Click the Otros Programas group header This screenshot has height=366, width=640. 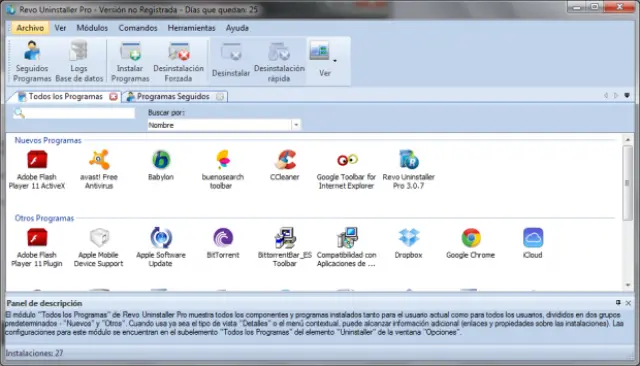(44, 218)
